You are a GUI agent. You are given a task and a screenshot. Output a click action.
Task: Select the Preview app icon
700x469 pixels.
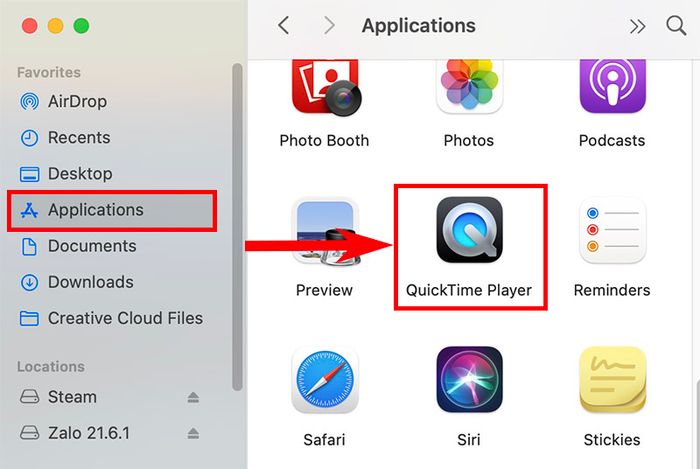[325, 231]
